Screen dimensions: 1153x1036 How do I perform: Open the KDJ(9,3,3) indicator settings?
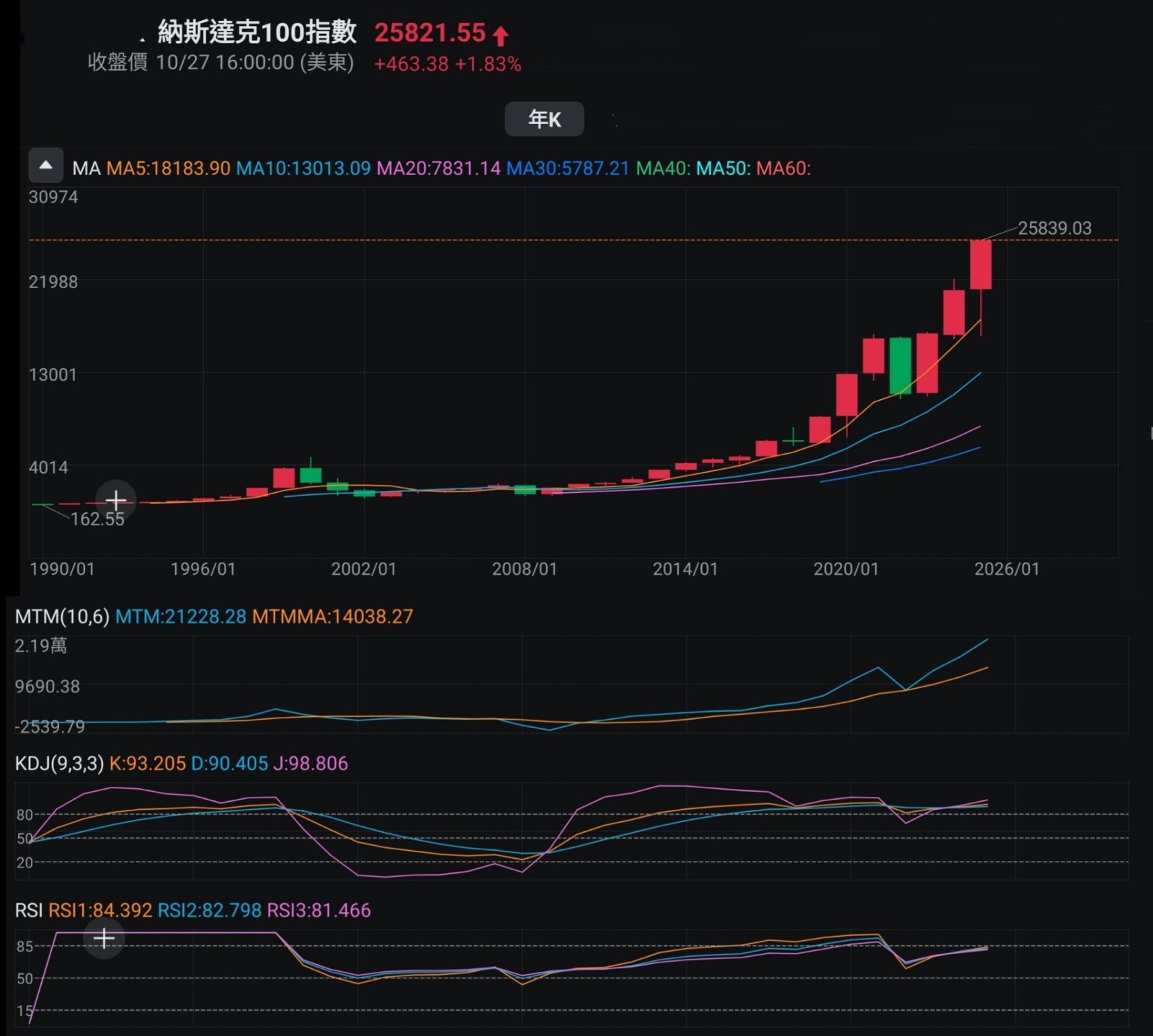tap(59, 764)
